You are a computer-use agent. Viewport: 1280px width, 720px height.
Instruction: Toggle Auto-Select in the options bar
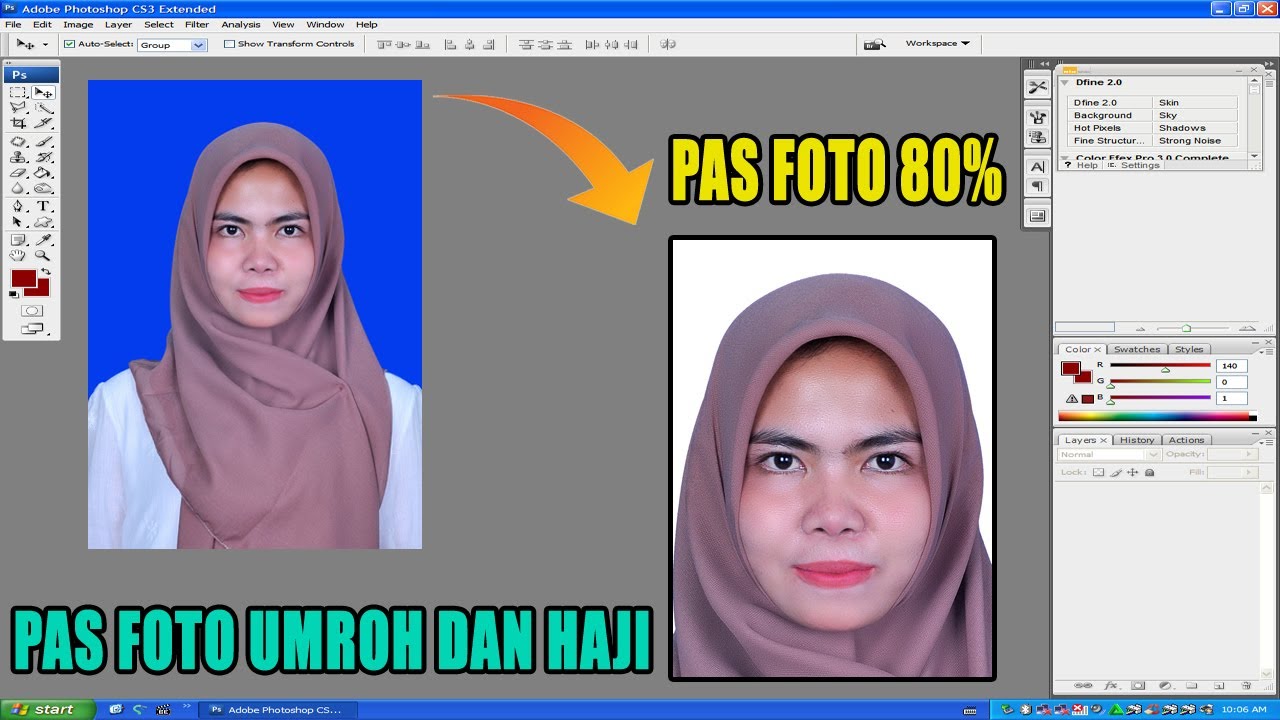[x=69, y=43]
